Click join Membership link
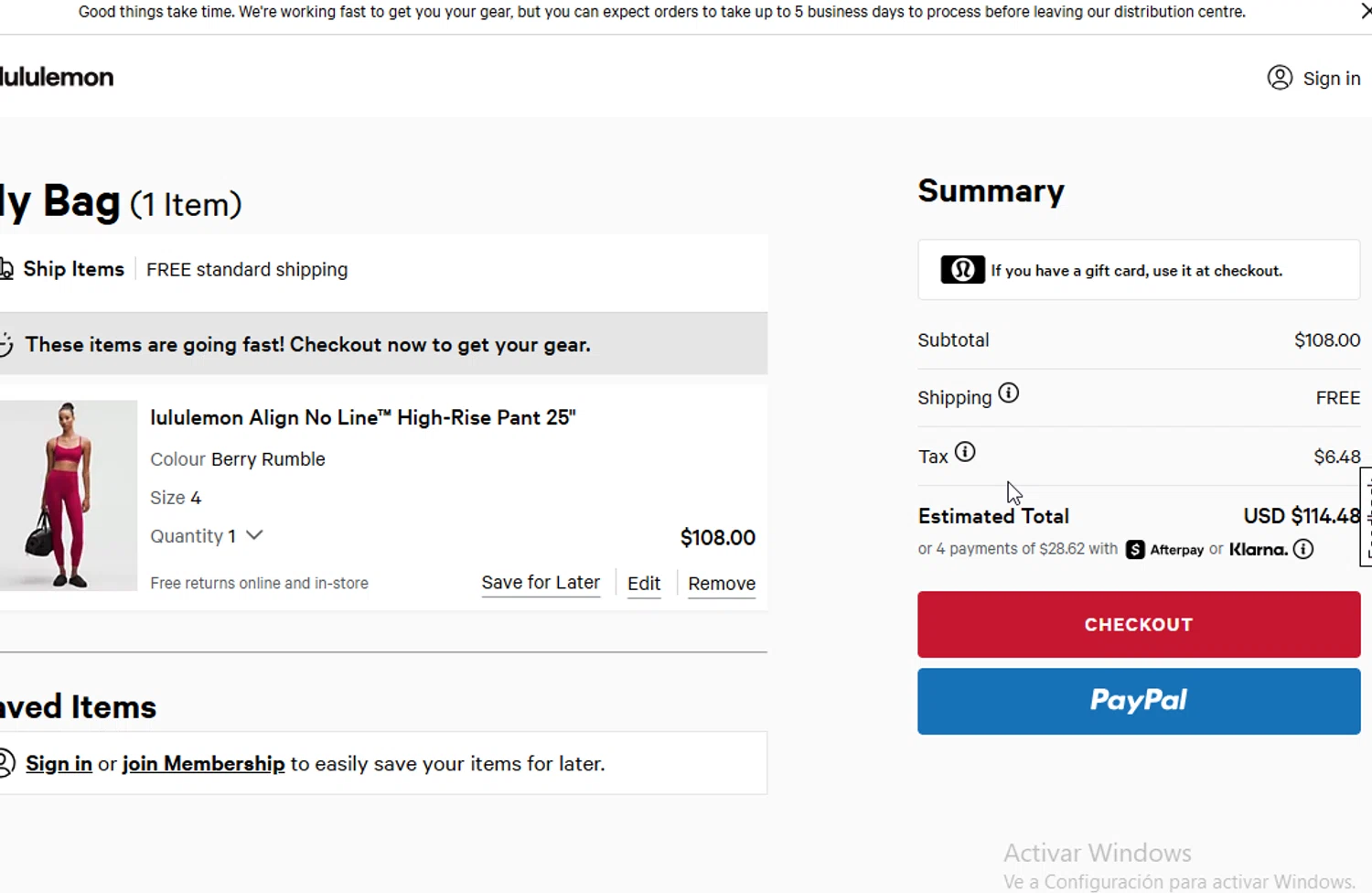The width and height of the screenshot is (1372, 893). (x=203, y=763)
